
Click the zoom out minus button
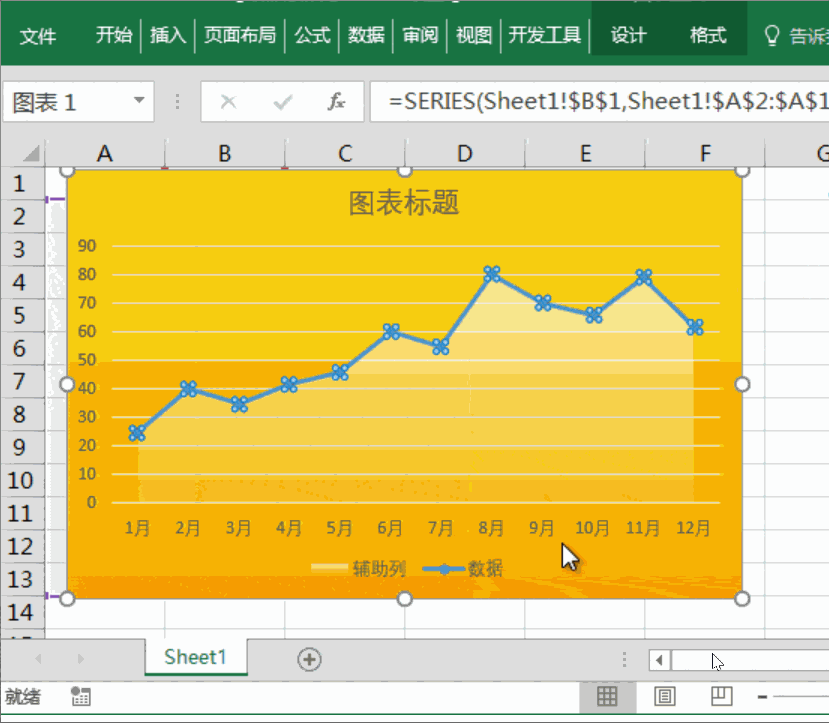pyautogui.click(x=762, y=697)
